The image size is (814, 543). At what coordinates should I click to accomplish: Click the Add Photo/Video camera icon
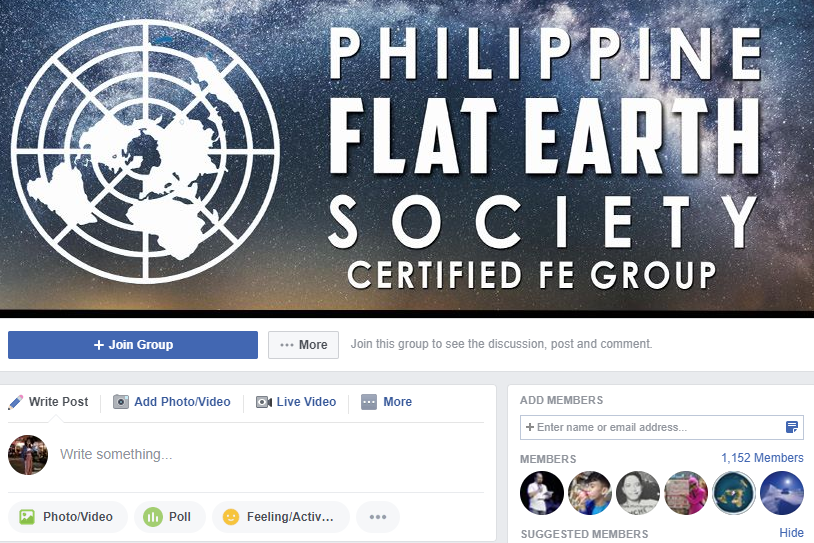tap(121, 402)
